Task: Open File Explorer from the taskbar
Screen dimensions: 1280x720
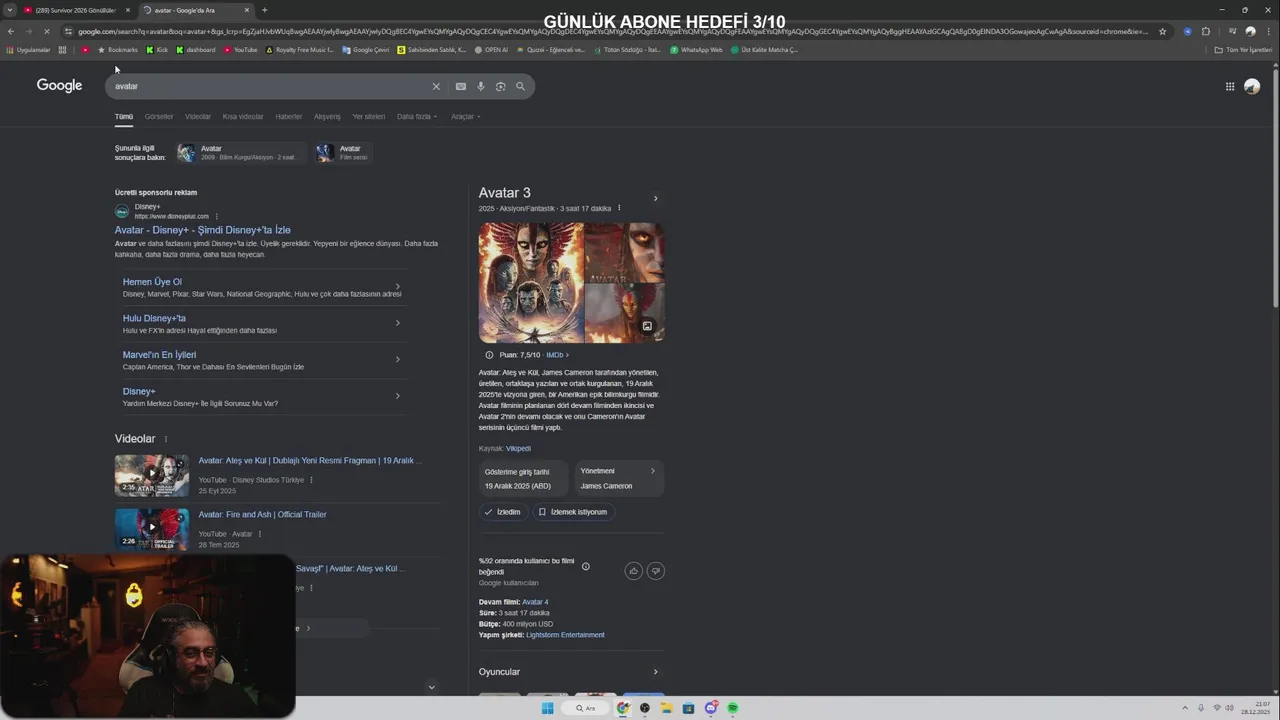Action: (666, 708)
